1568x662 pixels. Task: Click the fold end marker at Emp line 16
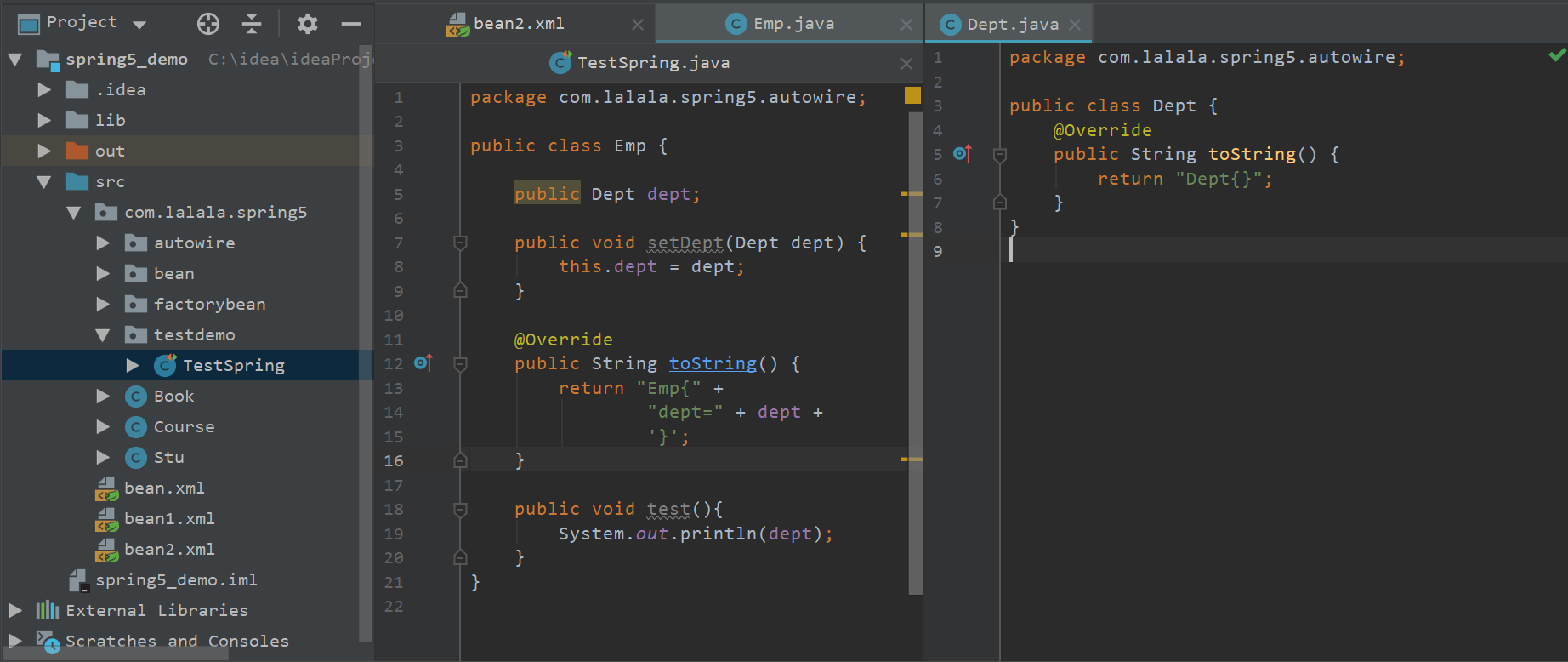pyautogui.click(x=460, y=460)
